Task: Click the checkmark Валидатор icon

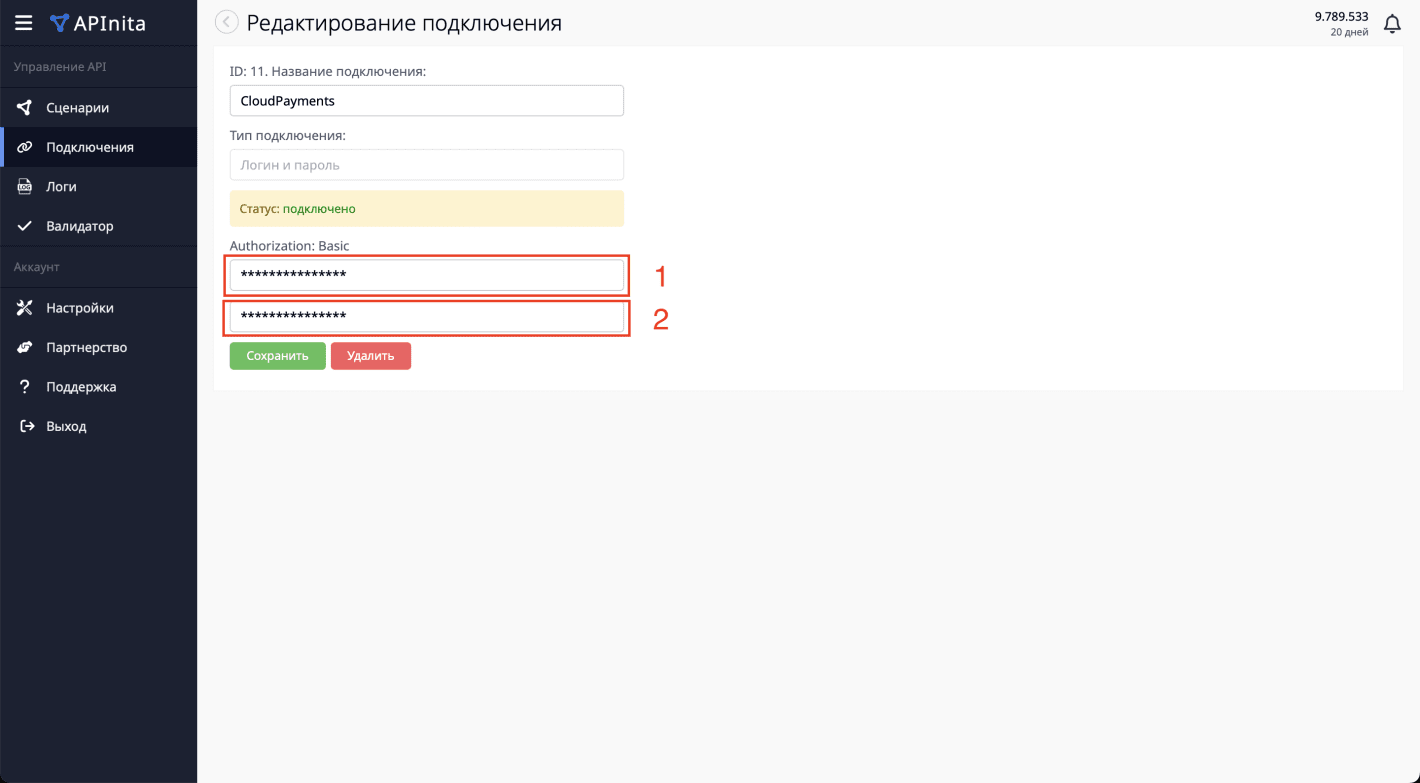Action: [25, 226]
